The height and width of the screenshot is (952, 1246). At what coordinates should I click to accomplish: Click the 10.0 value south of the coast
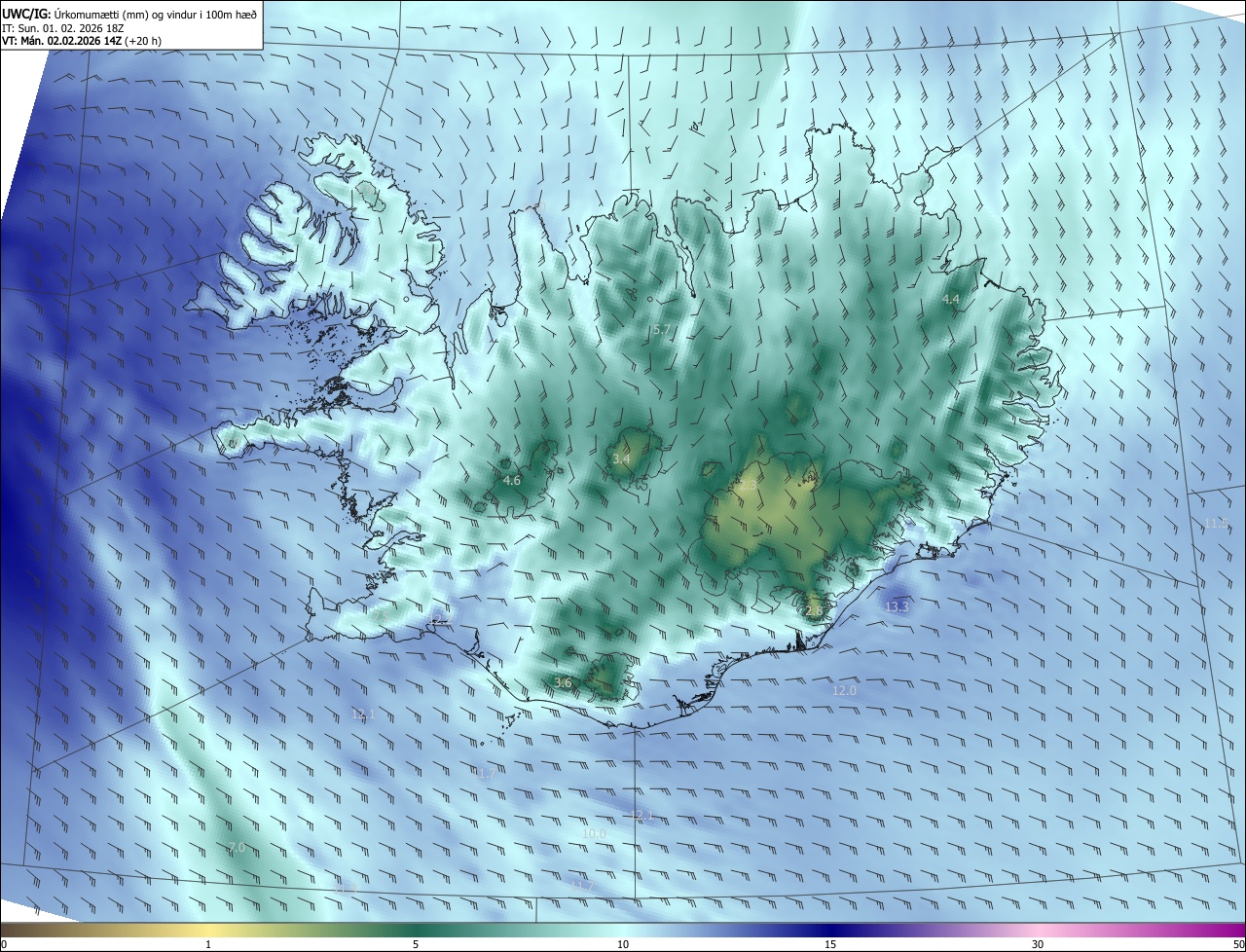pos(594,834)
